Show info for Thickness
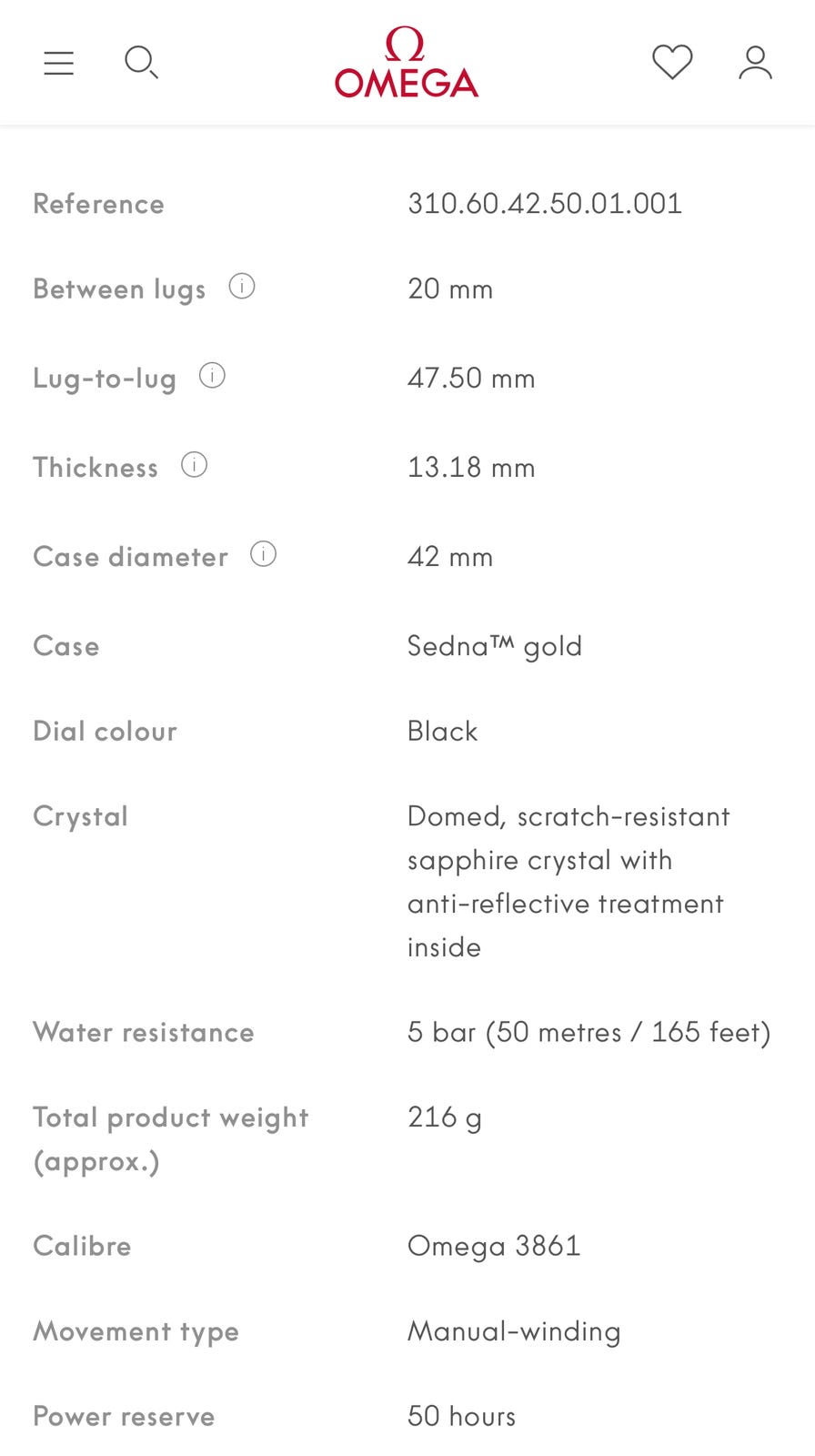Viewport: 815px width, 1456px height. [194, 465]
